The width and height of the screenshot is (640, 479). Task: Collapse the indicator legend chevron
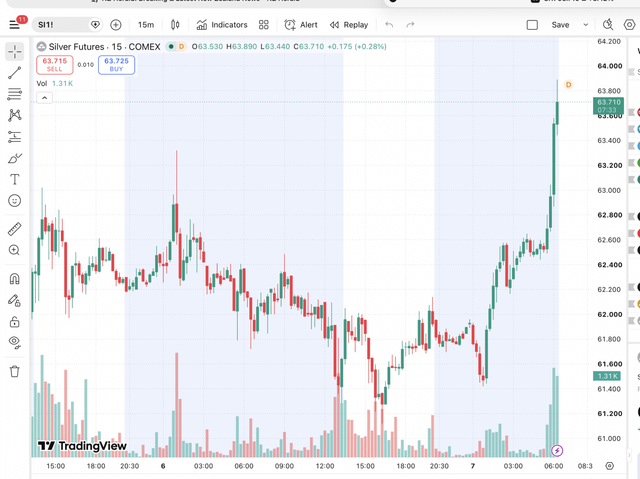tap(44, 98)
